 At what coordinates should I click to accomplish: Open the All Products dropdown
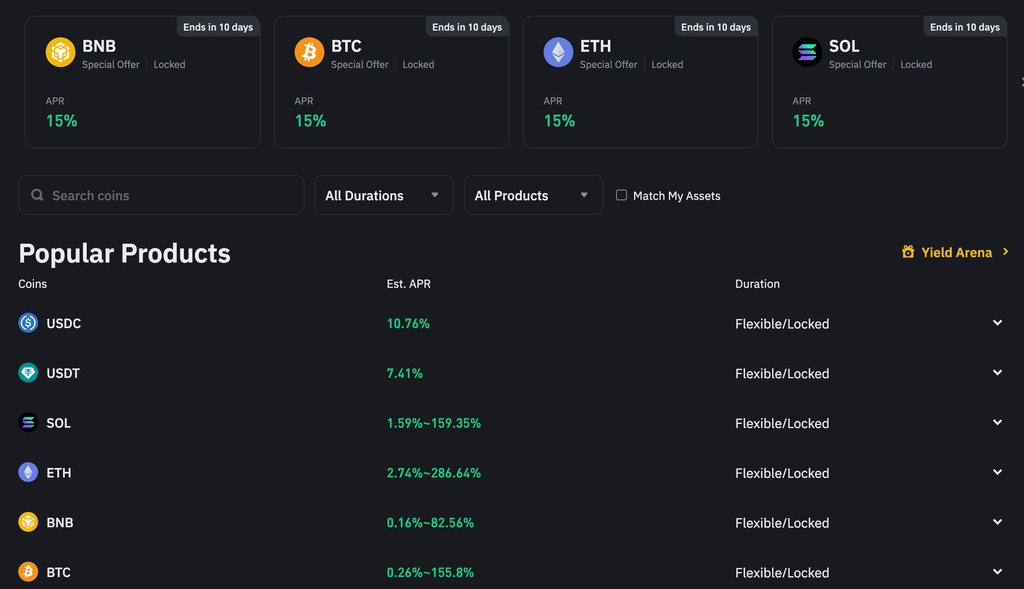pos(533,195)
